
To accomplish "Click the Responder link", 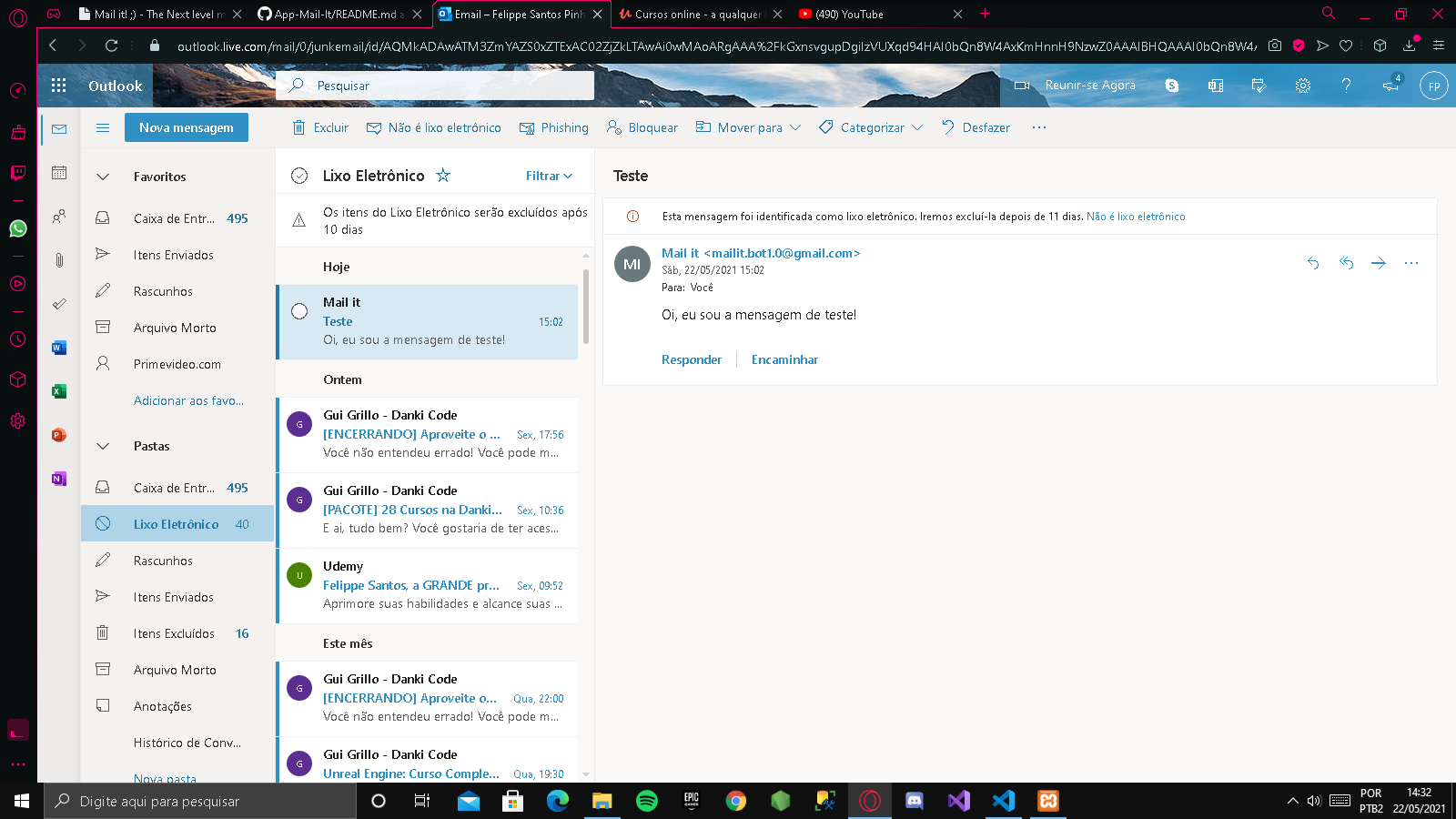I will (692, 359).
